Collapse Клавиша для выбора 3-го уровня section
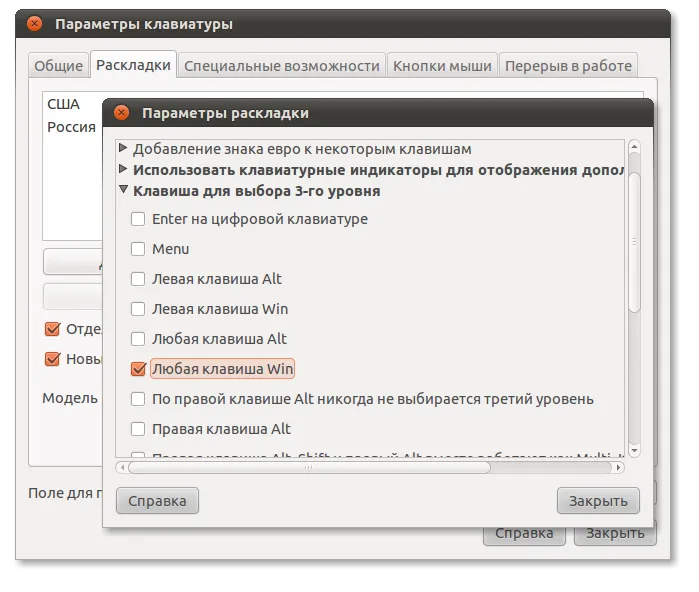The width and height of the screenshot is (699, 592). [x=123, y=190]
